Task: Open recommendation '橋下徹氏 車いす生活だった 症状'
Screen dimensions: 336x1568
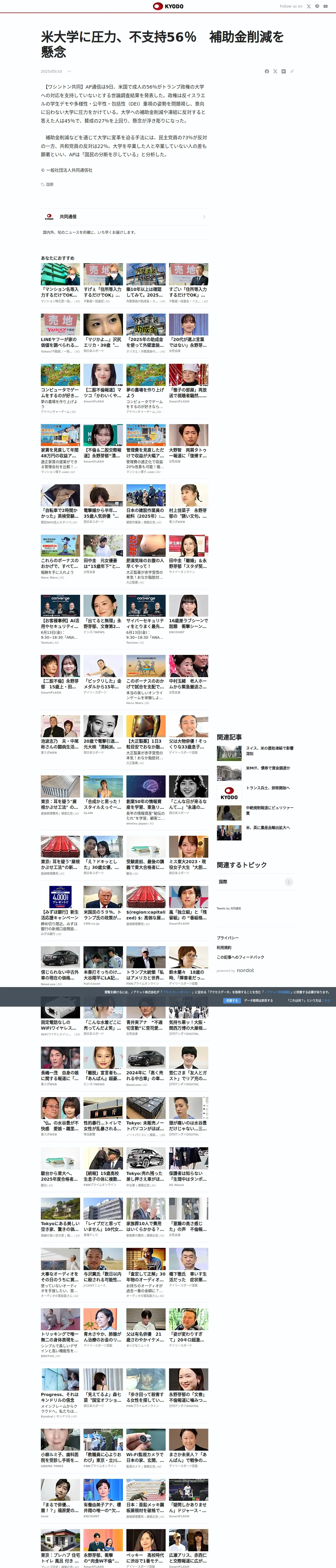Action: (188, 1268)
